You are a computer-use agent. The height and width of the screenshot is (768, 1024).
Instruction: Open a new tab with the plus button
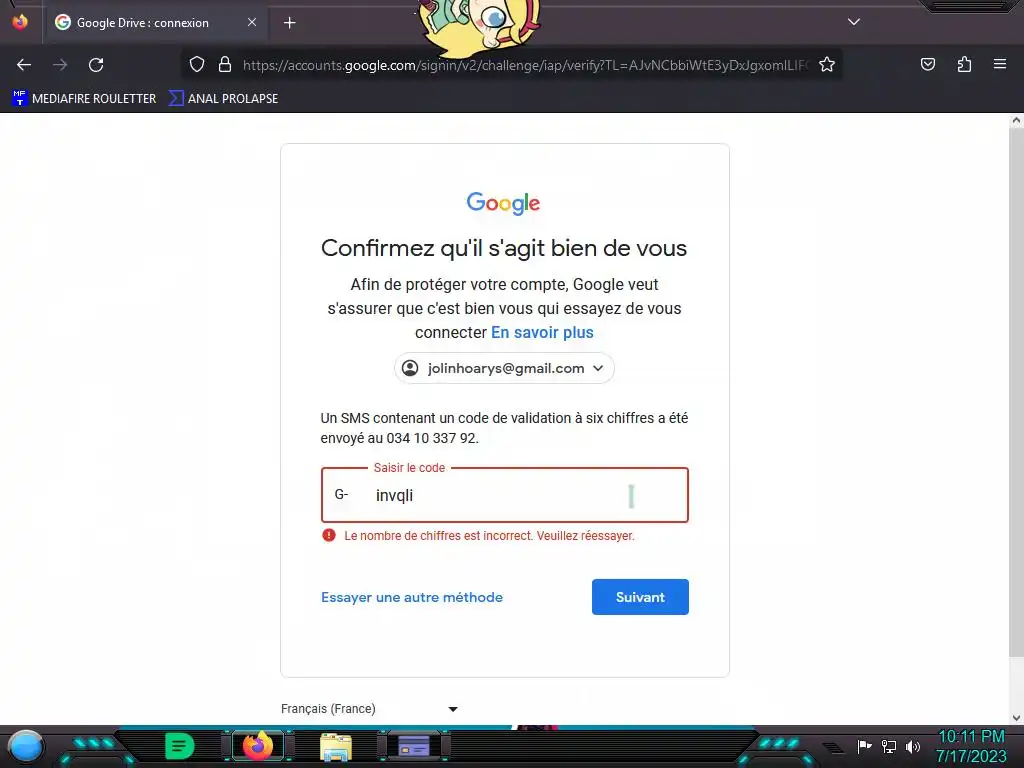pyautogui.click(x=289, y=23)
